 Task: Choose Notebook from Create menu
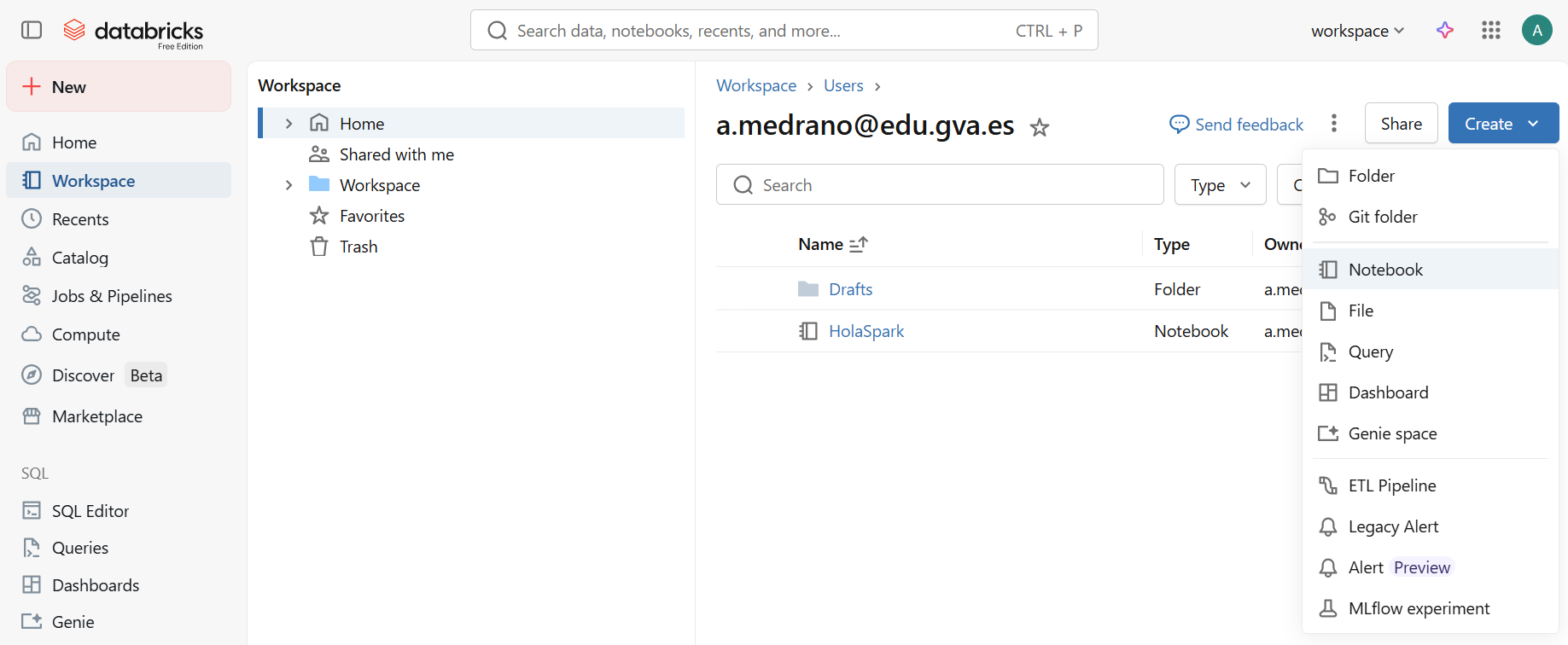(1431, 270)
